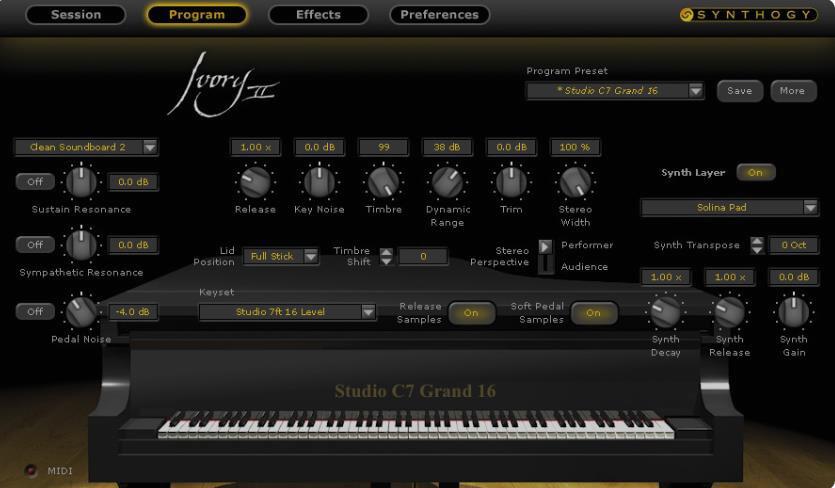The image size is (835, 488).
Task: Click the MIDI indicator light
Action: click(x=31, y=470)
